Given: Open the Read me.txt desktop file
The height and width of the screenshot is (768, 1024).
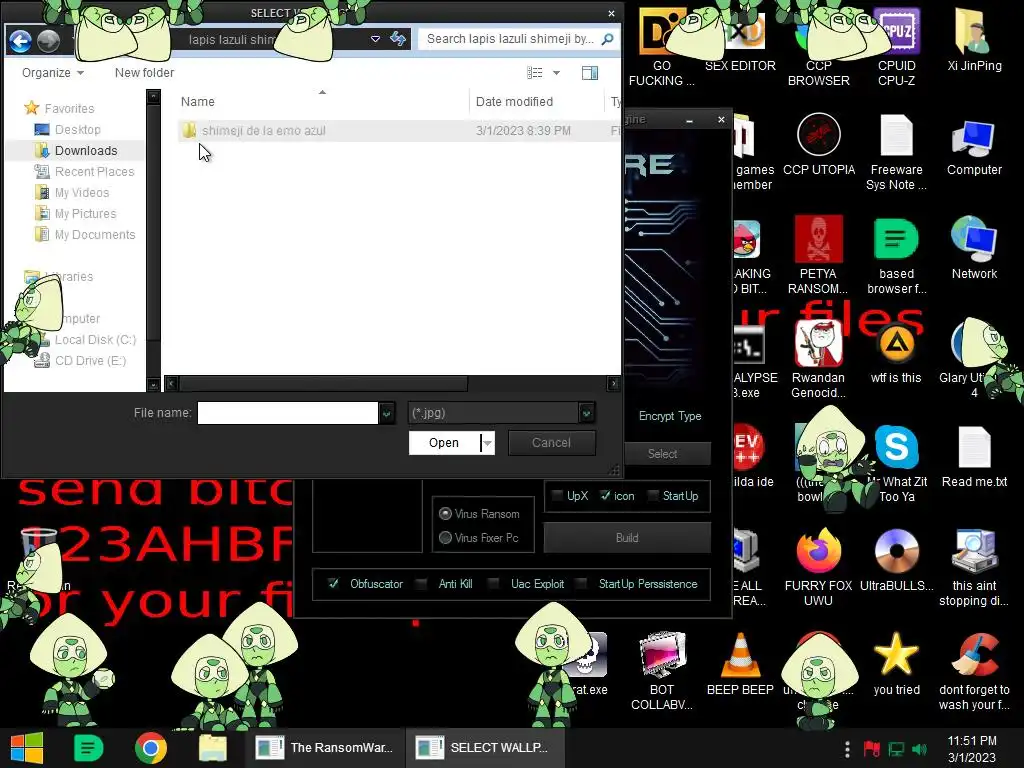Looking at the screenshot, I should click(974, 456).
